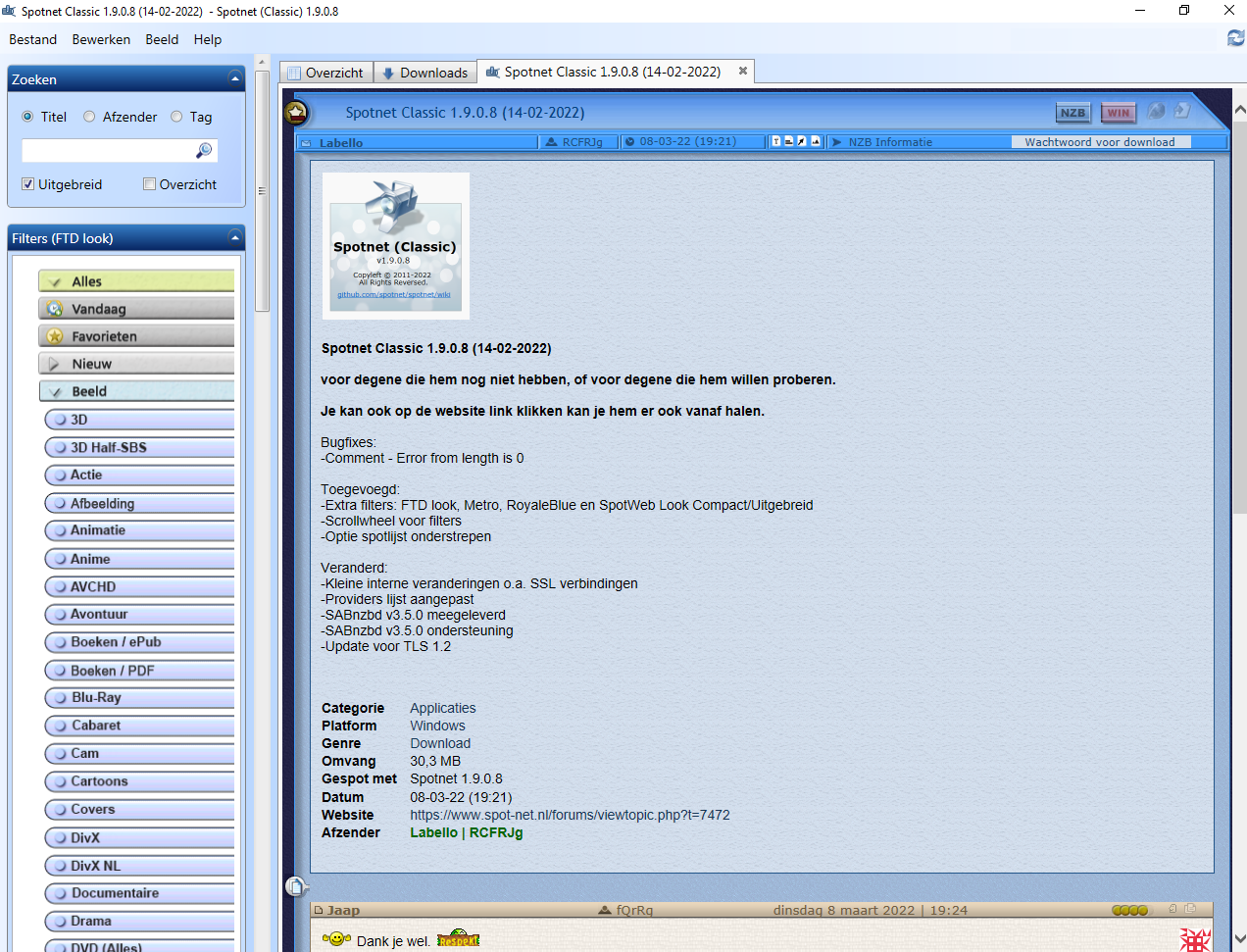Click the user icon before RCFRJg in header

tap(552, 142)
